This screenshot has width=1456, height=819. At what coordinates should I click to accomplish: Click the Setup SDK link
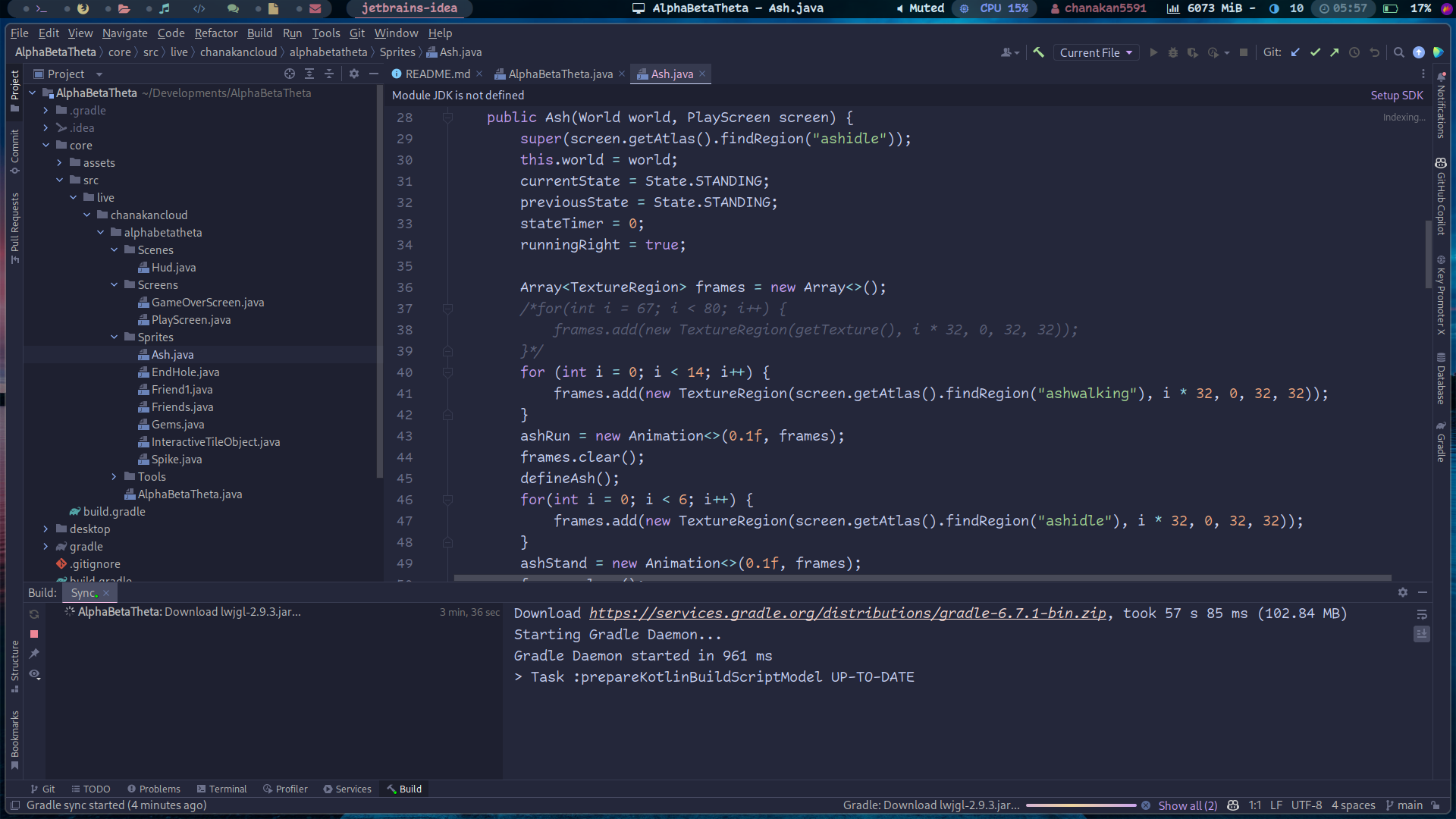[x=1396, y=95]
